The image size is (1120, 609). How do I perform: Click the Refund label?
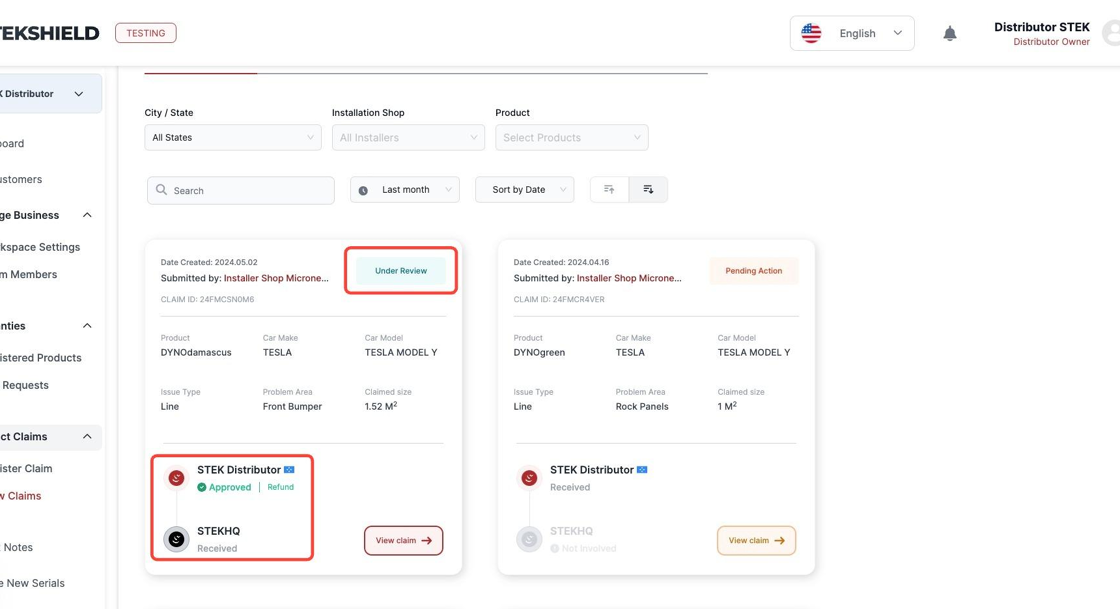[x=281, y=487]
